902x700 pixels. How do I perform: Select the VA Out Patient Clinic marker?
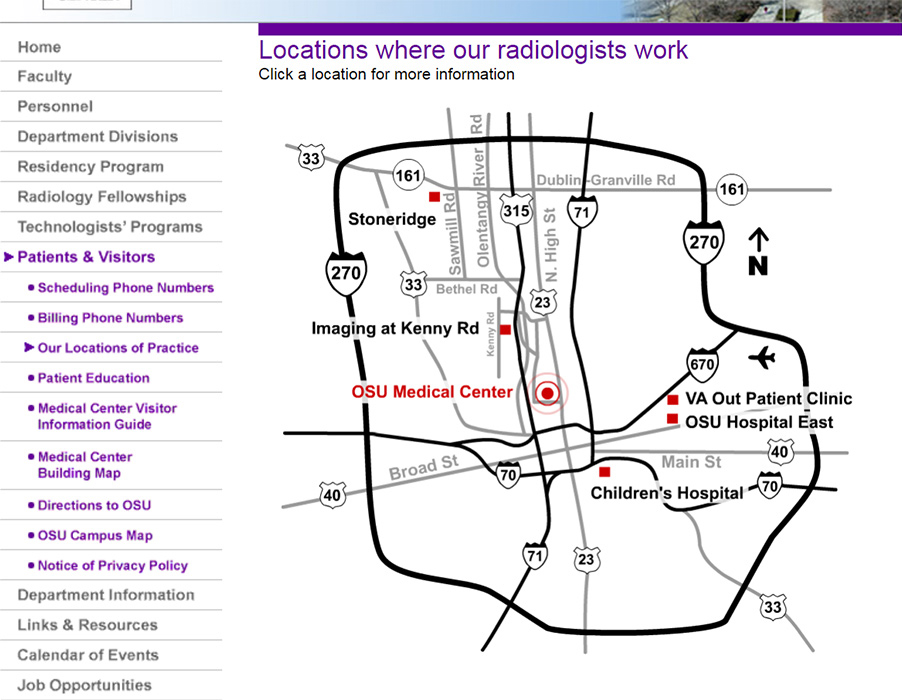(672, 398)
